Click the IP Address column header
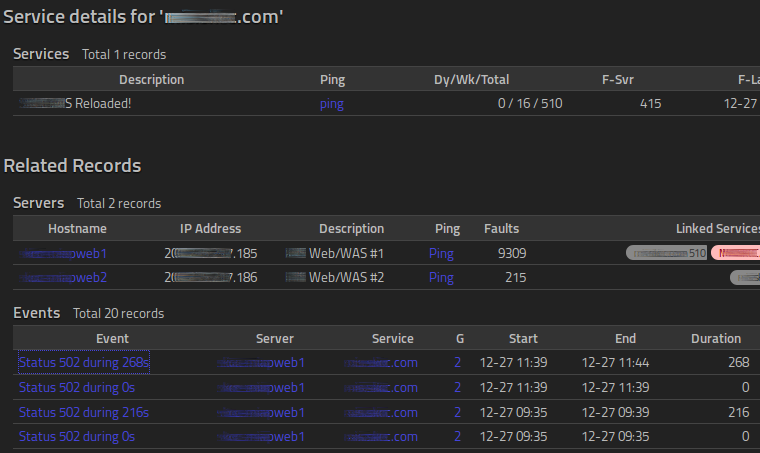This screenshot has height=453, width=760. click(x=210, y=228)
